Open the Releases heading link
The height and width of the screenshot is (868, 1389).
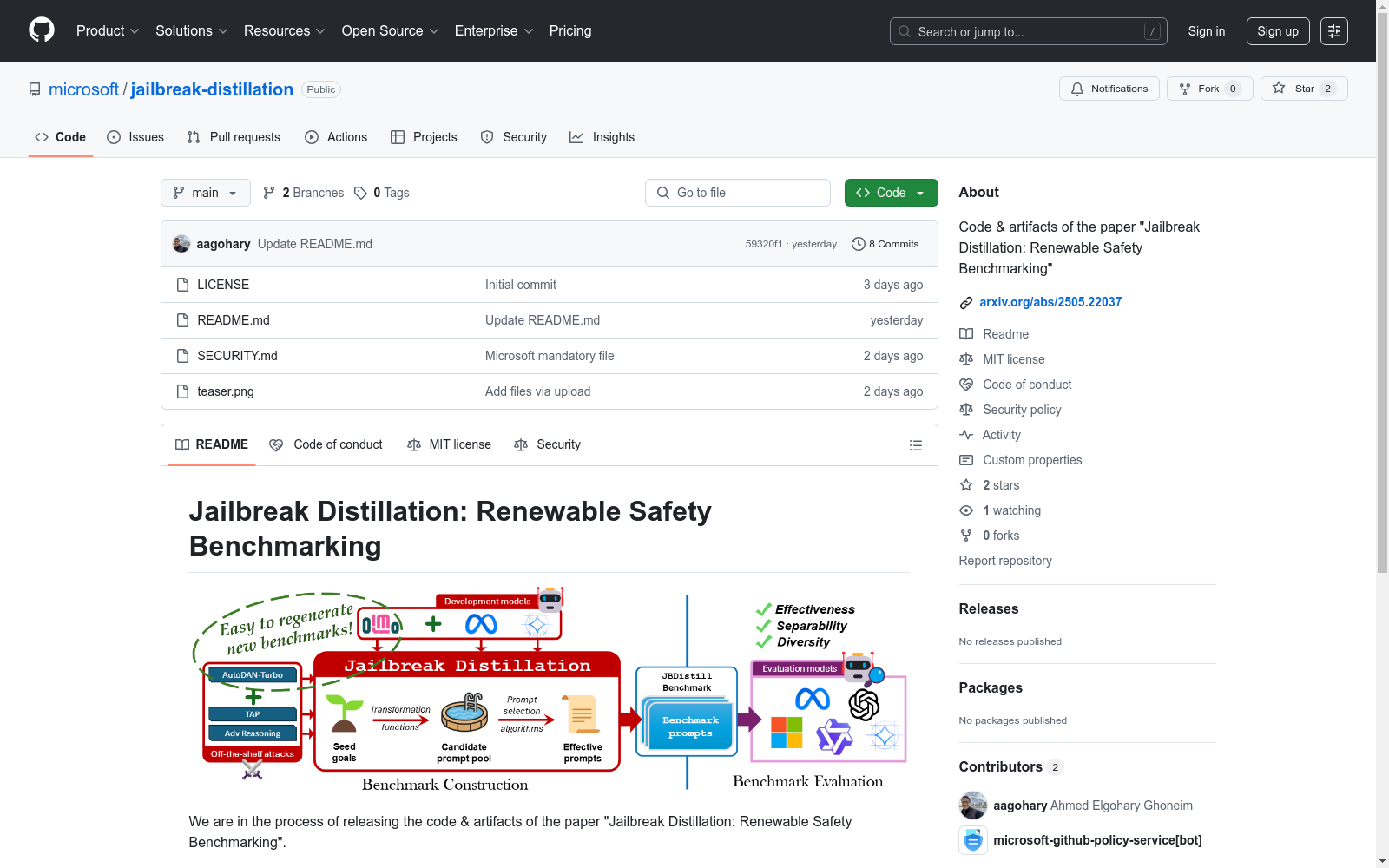tap(989, 609)
